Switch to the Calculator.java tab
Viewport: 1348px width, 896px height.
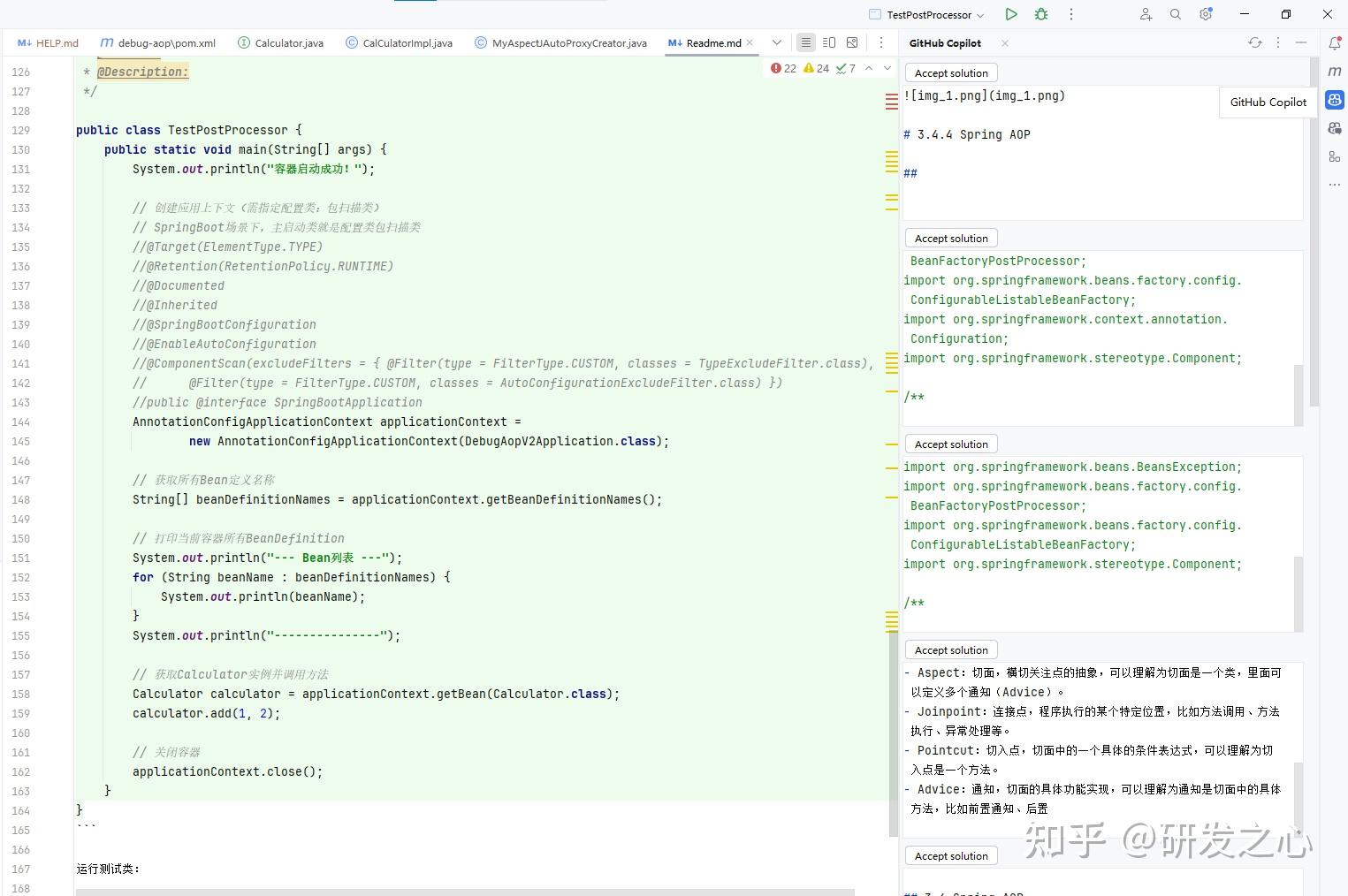[287, 42]
